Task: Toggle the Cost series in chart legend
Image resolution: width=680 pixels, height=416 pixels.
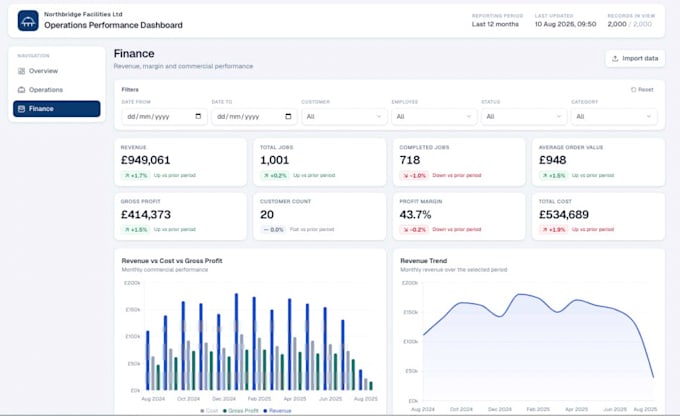Action: tap(209, 410)
